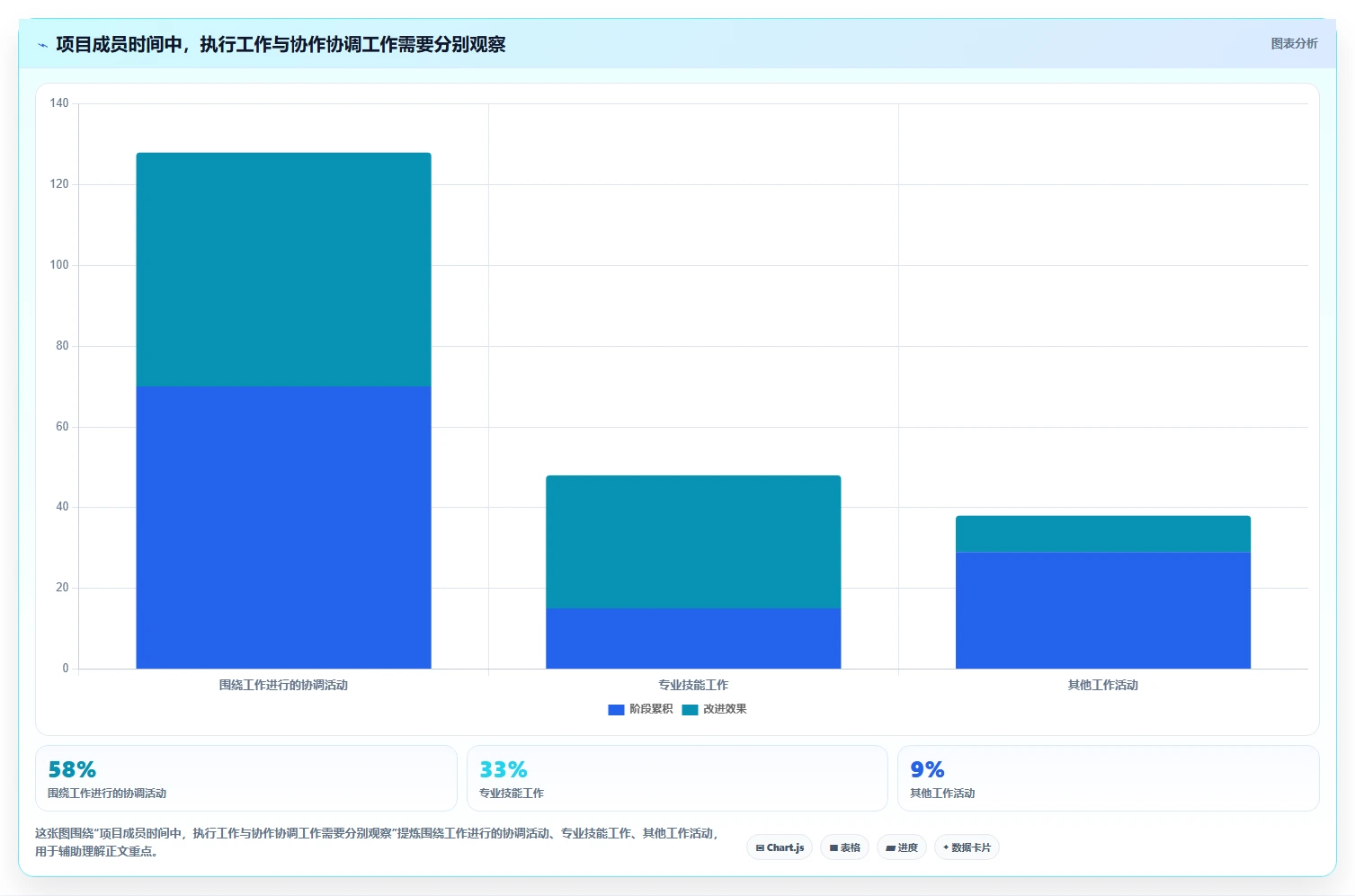Screen dimensions: 1355x896
Task: Click the 其他工作活动 axis label
Action: tap(1103, 685)
